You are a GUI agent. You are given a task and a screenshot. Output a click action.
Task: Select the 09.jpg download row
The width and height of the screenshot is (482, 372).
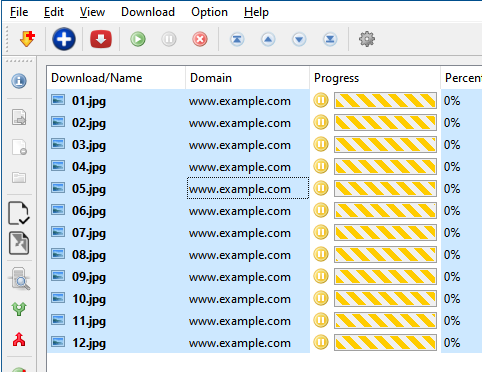[x=265, y=276]
